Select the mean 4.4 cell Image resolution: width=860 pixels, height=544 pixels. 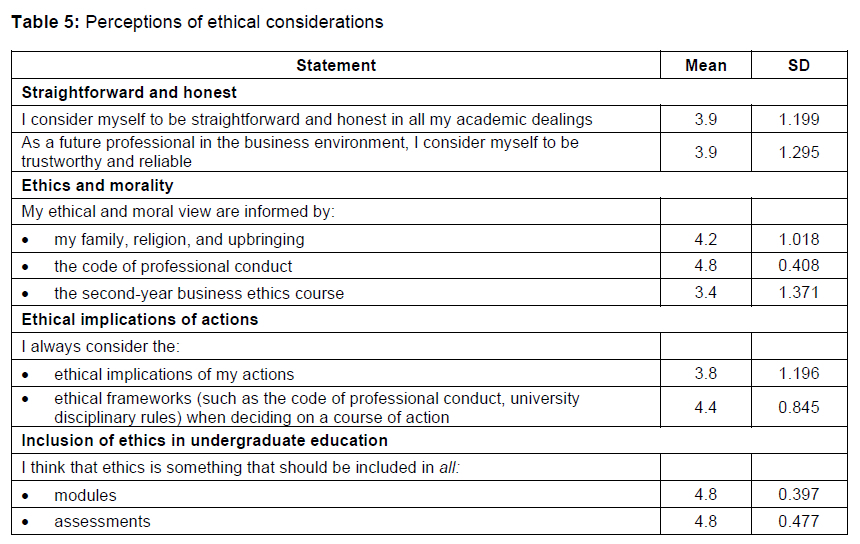pos(706,407)
